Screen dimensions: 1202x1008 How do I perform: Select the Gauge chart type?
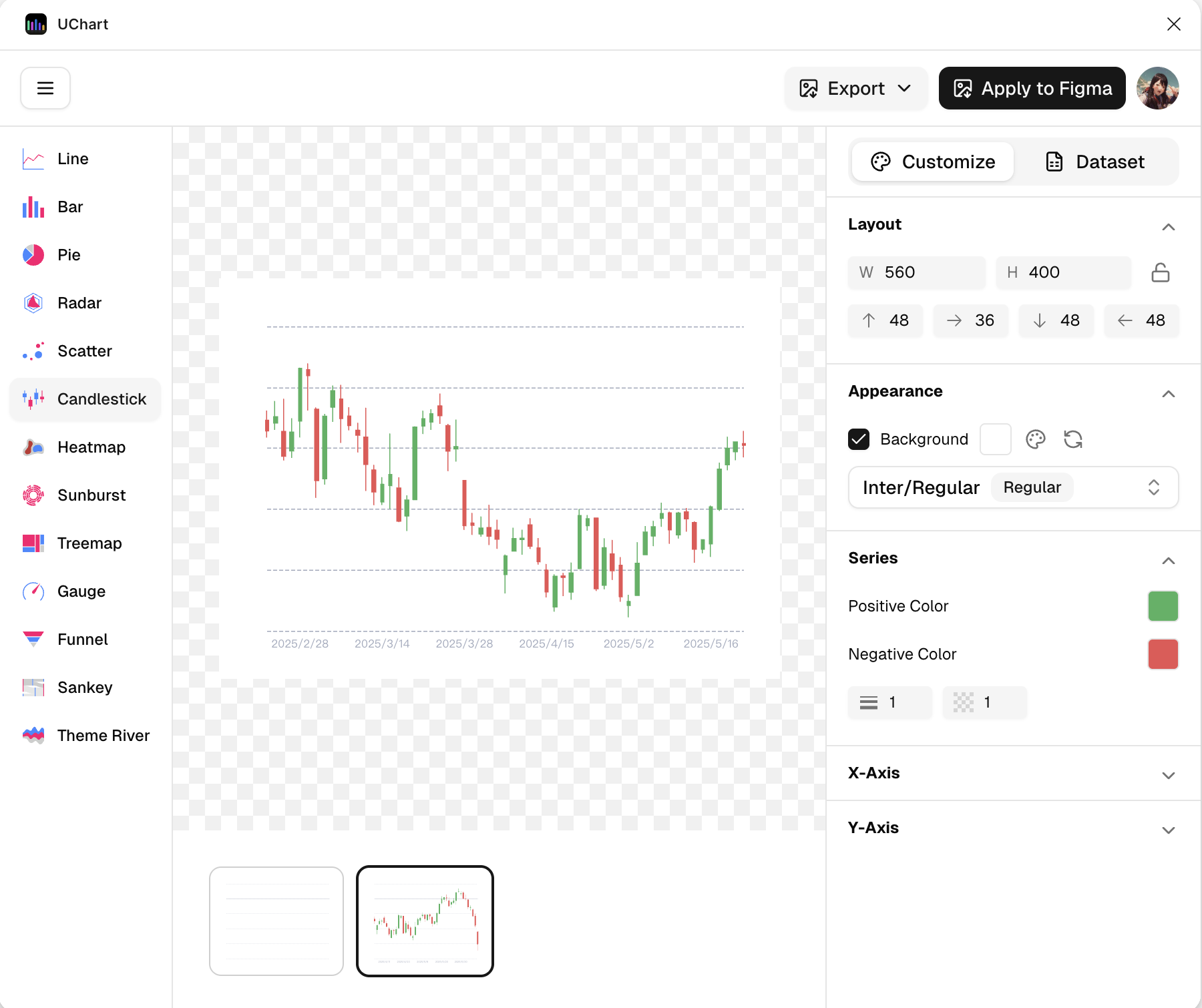click(x=81, y=591)
